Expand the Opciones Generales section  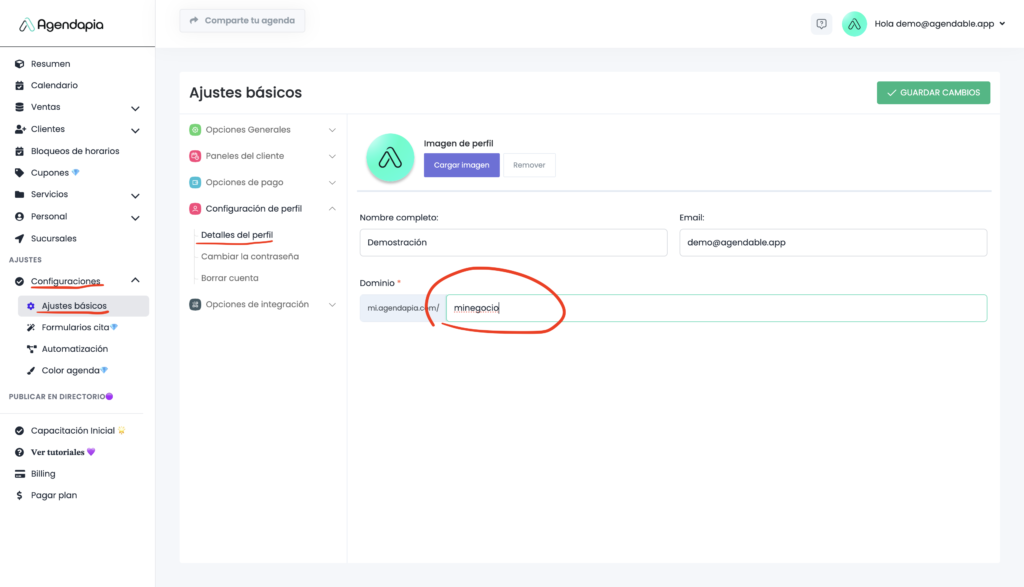click(x=332, y=130)
